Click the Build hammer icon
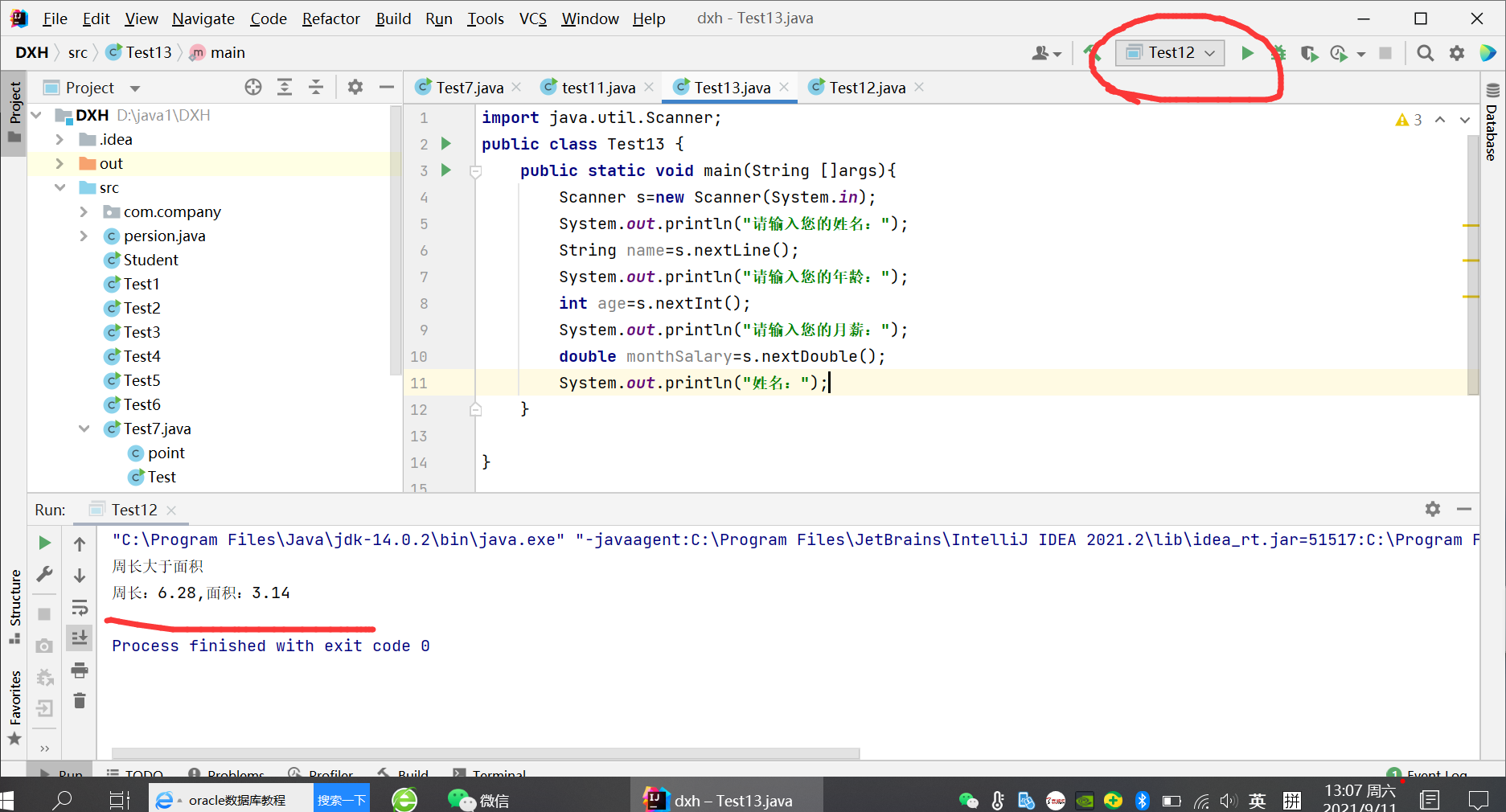 [x=1091, y=53]
